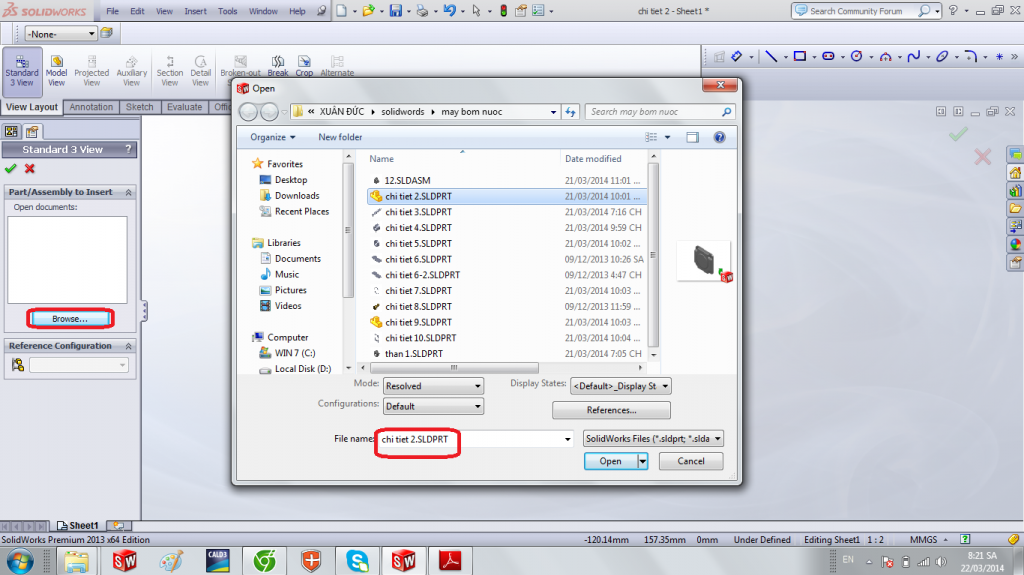The image size is (1024, 575).
Task: Click Smart Dimension icon in sketch toolbar
Action: coord(737,56)
